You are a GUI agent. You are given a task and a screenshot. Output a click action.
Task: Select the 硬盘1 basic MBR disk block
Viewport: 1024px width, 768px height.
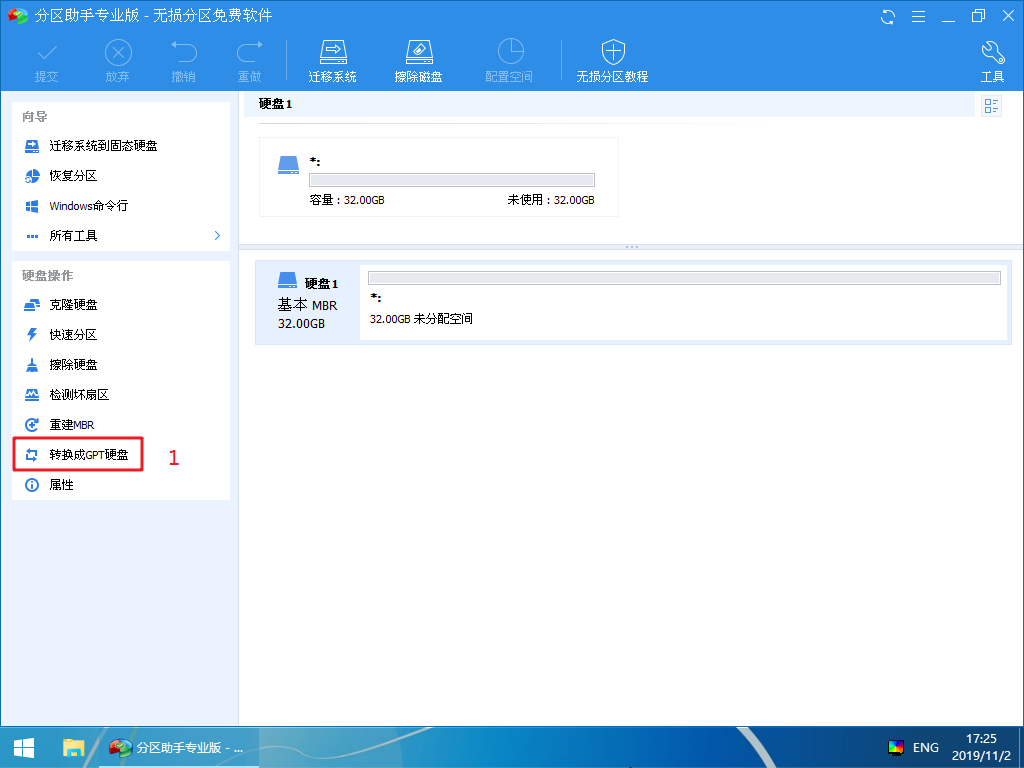pos(308,302)
